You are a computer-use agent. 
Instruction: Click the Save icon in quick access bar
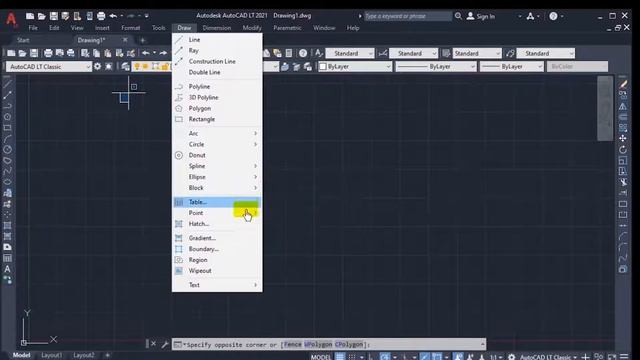coord(53,16)
